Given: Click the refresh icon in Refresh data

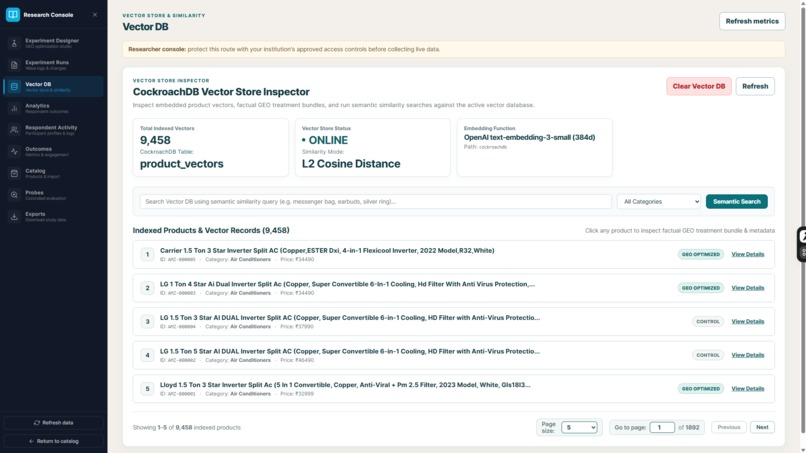Looking at the screenshot, I should point(37,423).
